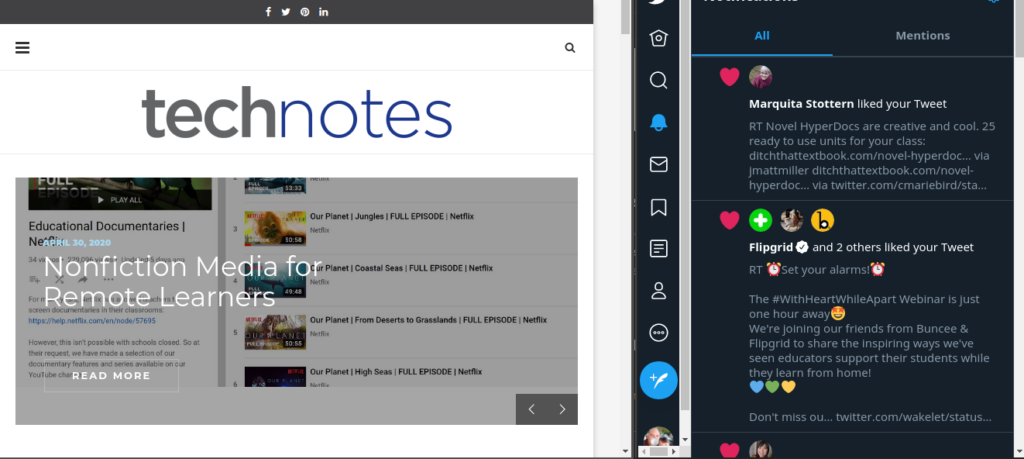Open the twitter.com/wakelet/status link text
The image size is (1024, 459).
coord(914,417)
